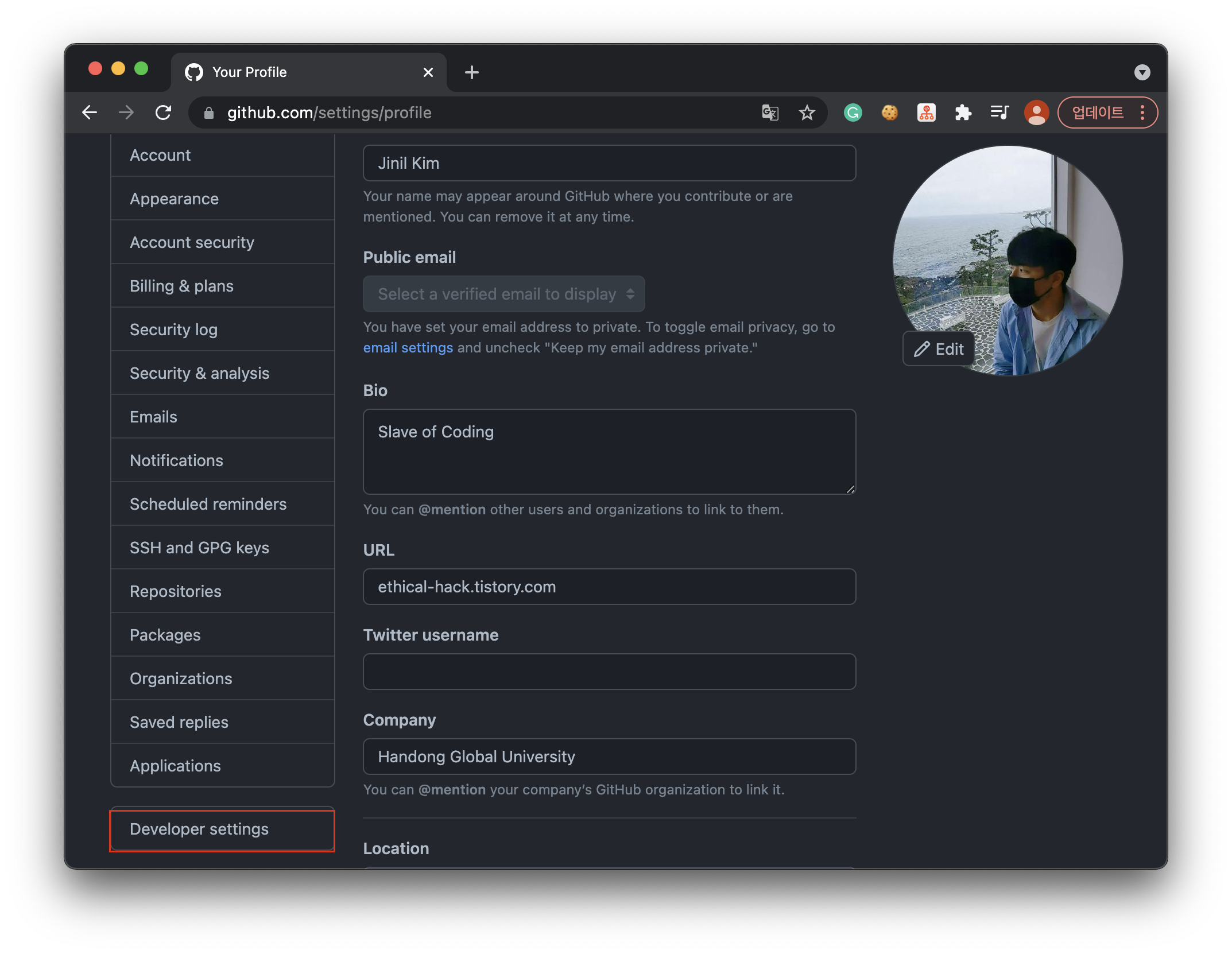This screenshot has width=1232, height=954.
Task: Click the Bio text area
Action: tap(610, 452)
